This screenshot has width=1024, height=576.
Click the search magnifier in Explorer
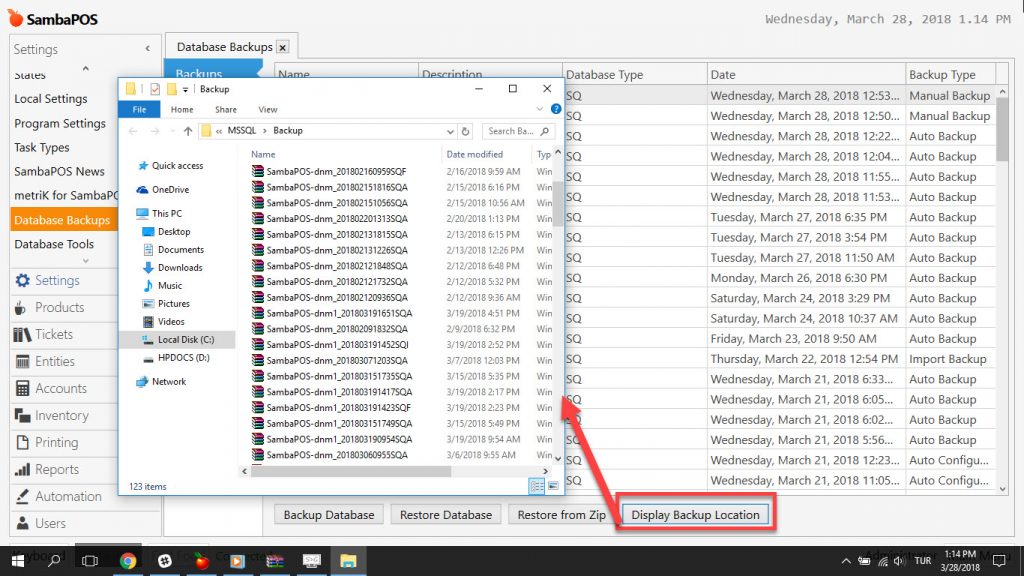pos(545,131)
